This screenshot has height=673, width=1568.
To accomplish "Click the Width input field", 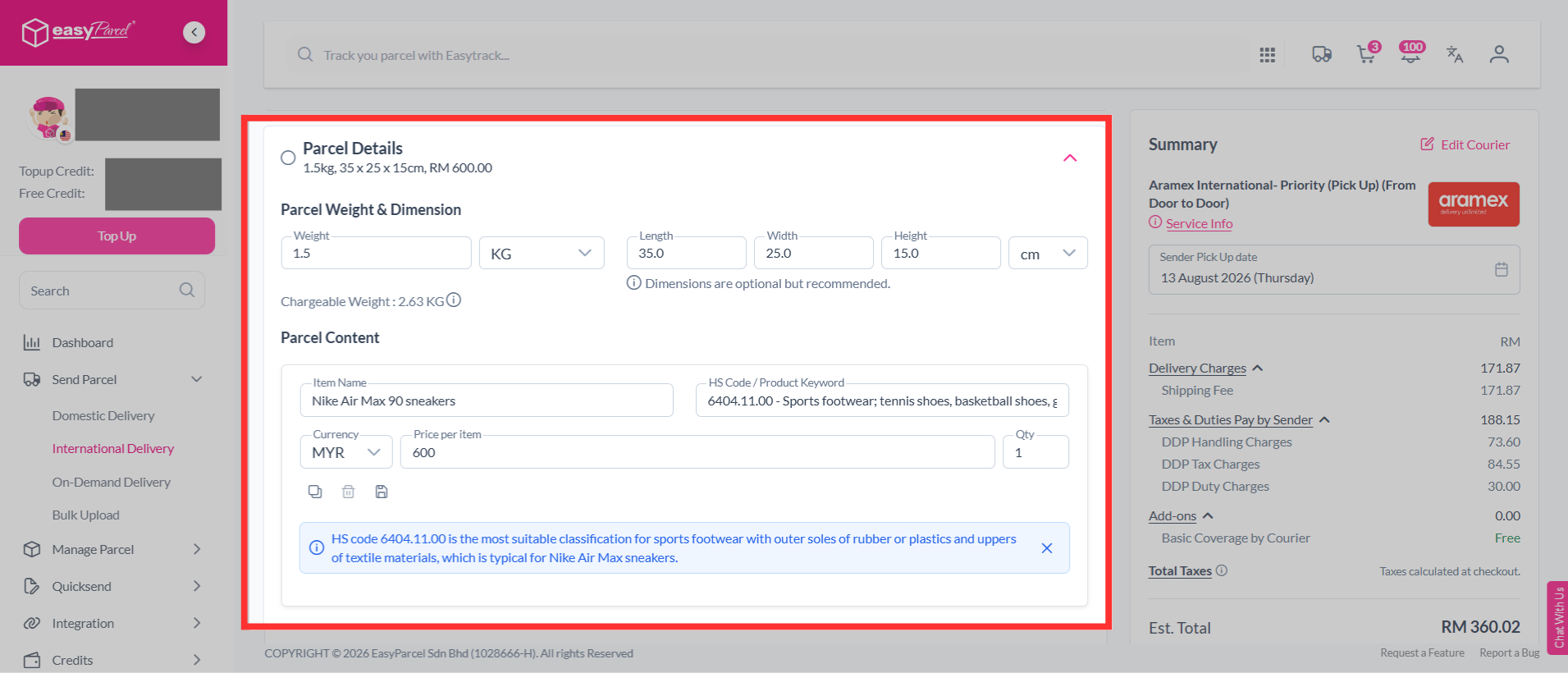I will pos(814,253).
